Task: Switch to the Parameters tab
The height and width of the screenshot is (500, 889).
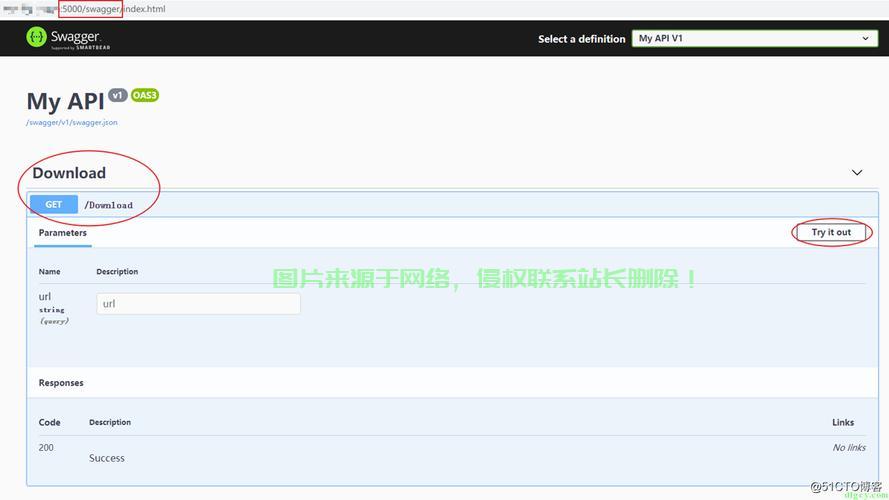Action: (62, 233)
